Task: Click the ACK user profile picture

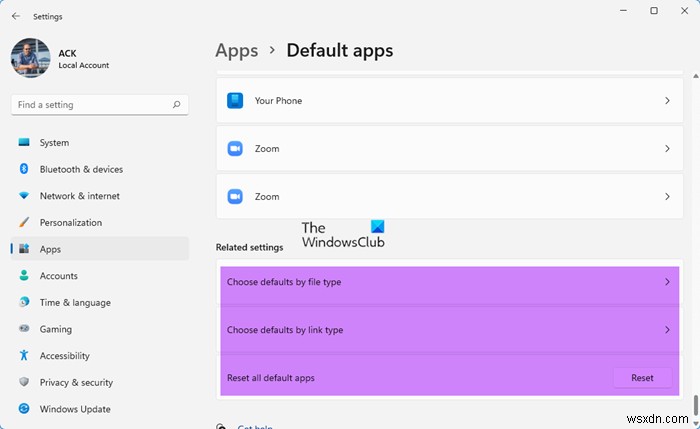Action: point(30,58)
